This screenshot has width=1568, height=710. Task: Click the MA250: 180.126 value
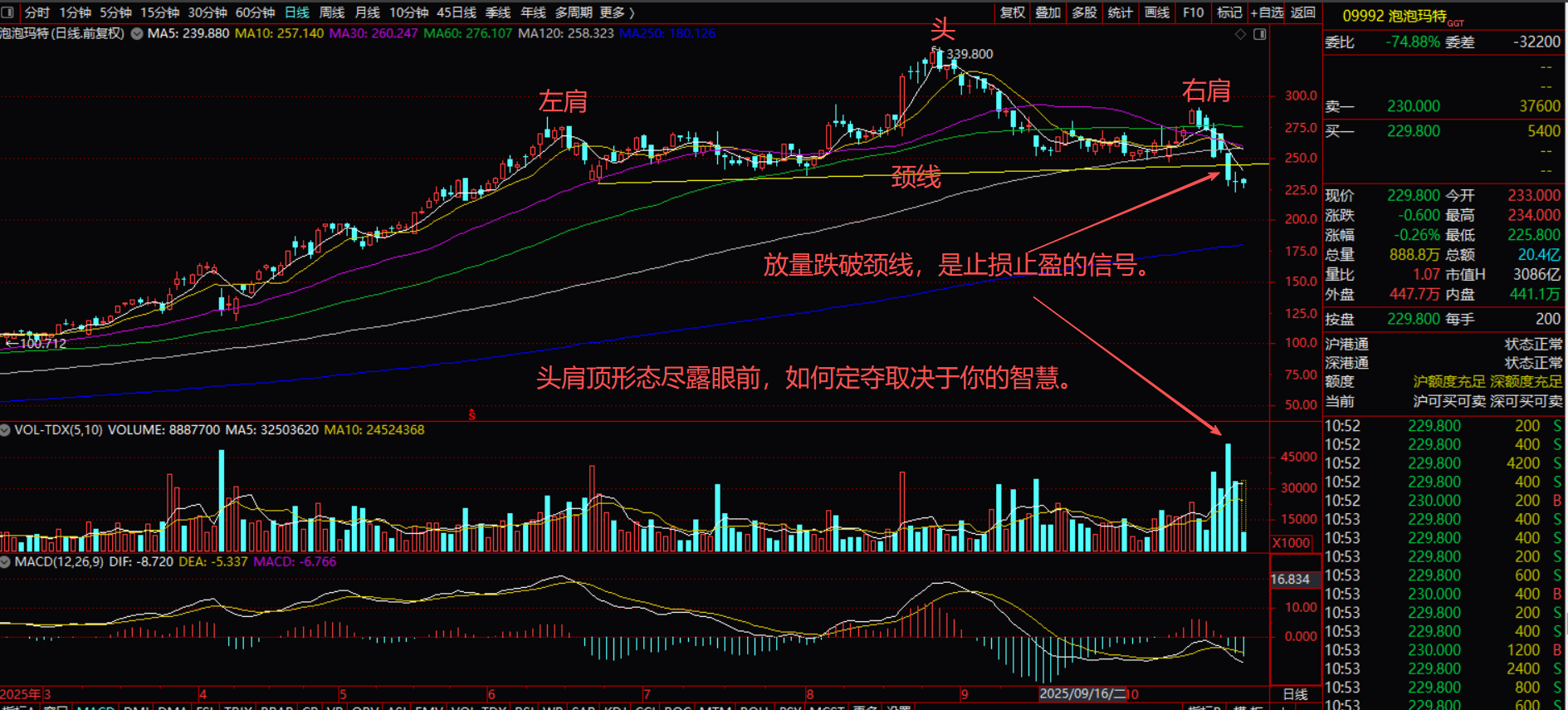(x=667, y=34)
